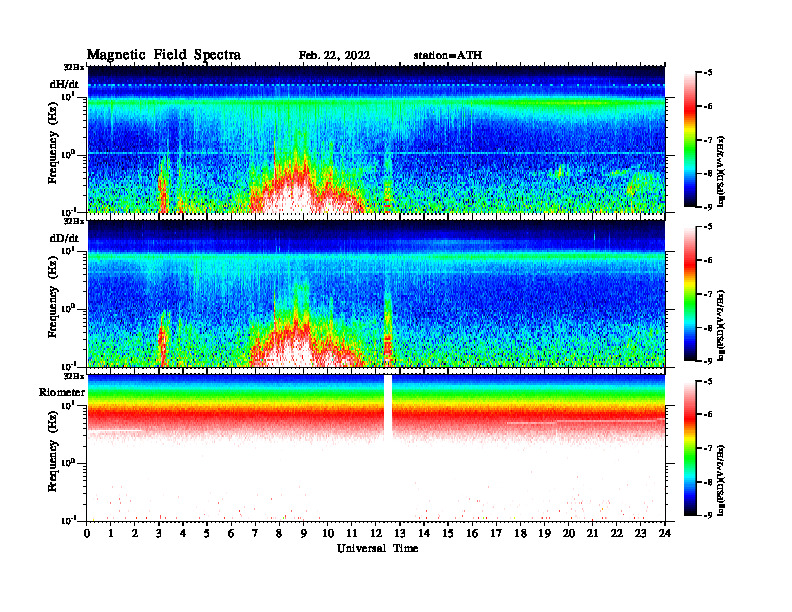Click hour label "14" on time axis
The height and width of the screenshot is (612, 792).
pyautogui.click(x=424, y=533)
